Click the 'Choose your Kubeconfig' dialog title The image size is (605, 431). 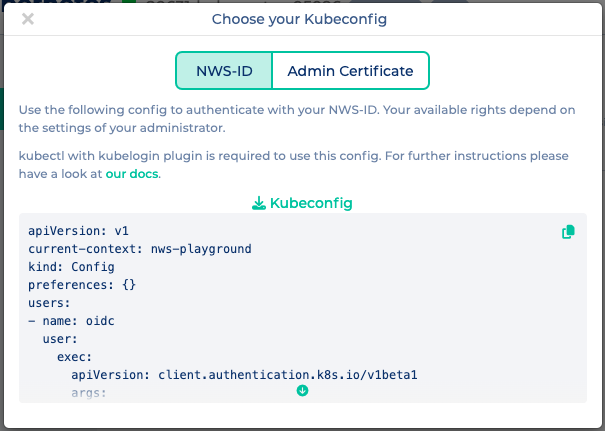(x=302, y=18)
